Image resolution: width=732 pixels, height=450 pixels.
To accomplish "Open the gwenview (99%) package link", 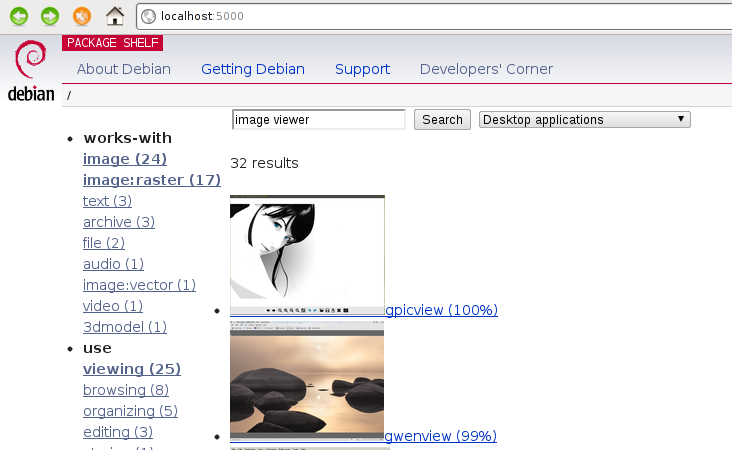I will [x=441, y=436].
